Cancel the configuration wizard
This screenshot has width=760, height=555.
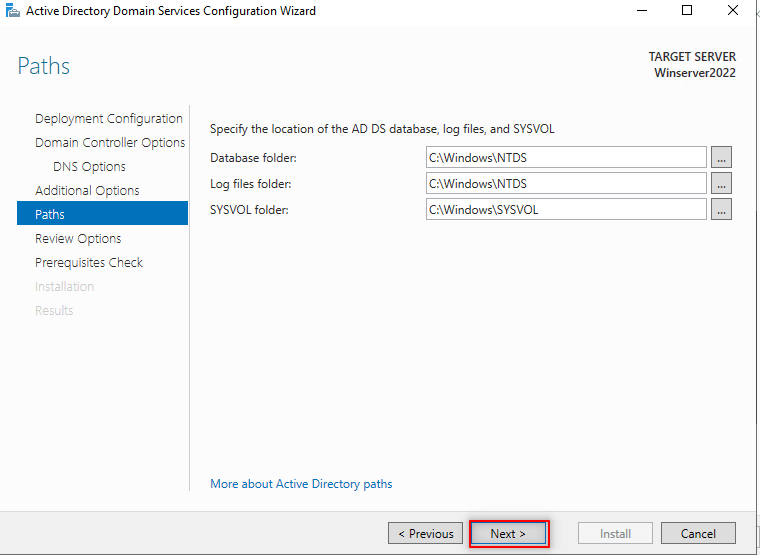[x=698, y=533]
